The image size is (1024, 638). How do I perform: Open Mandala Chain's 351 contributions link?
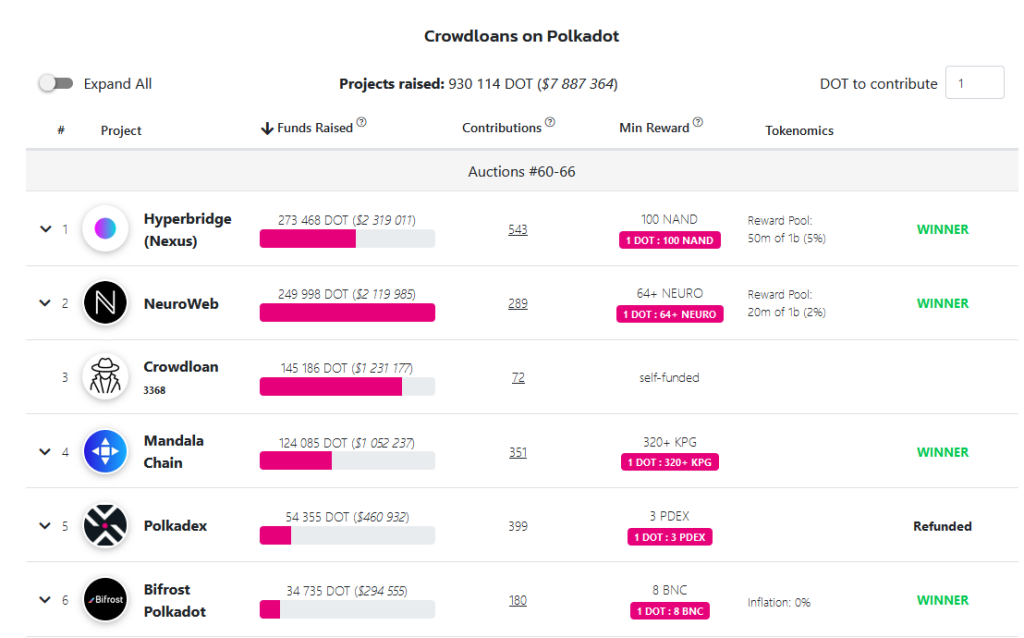(517, 453)
